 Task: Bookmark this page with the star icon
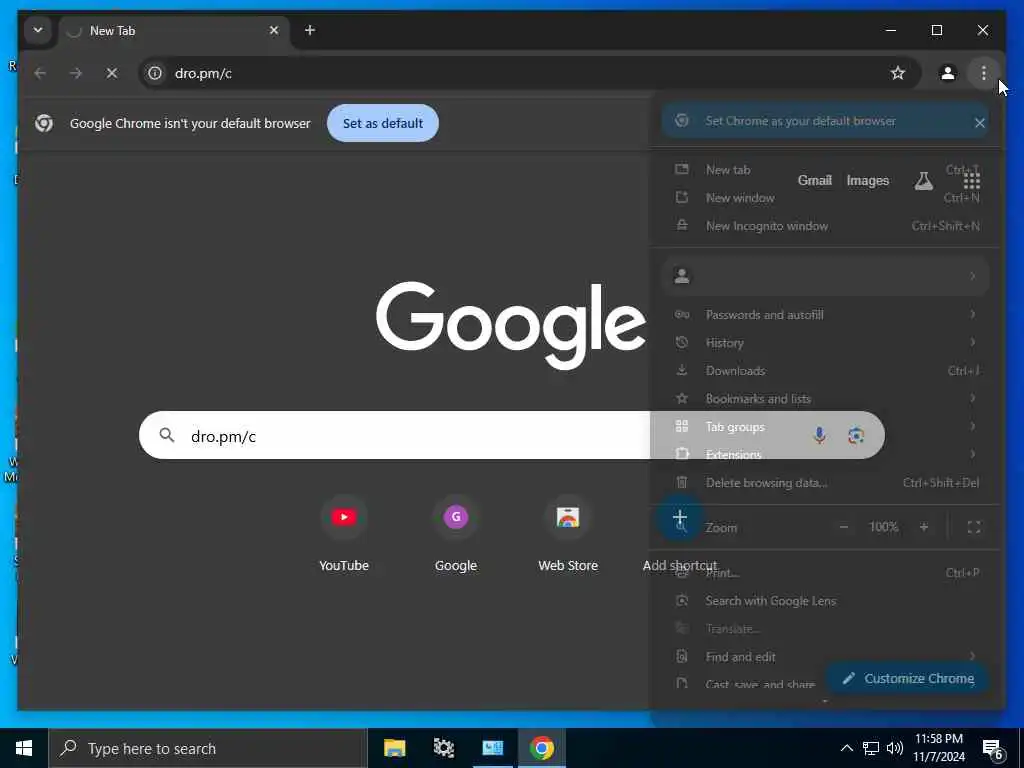pyautogui.click(x=898, y=73)
